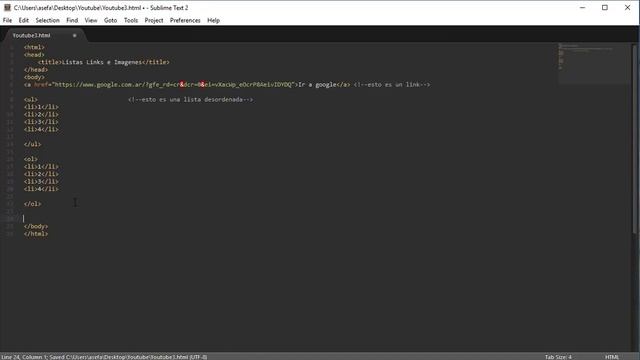The height and width of the screenshot is (360, 640).
Task: Click the 'Ir a google' link text
Action: point(318,84)
